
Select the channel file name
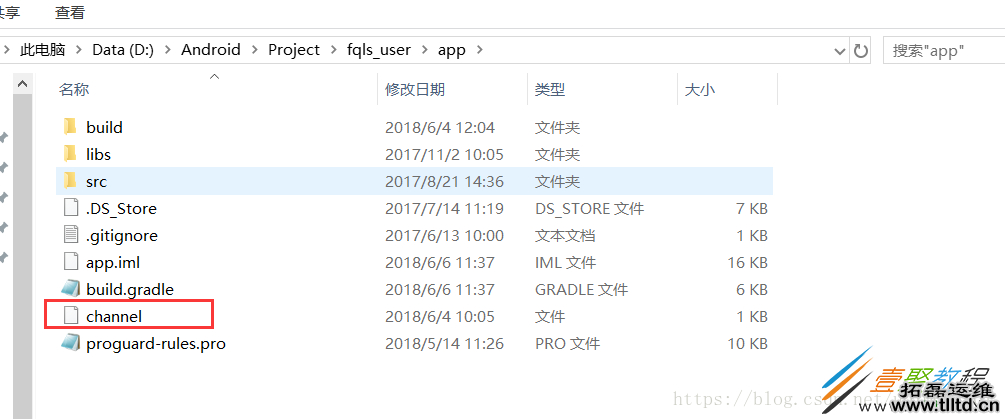click(114, 316)
